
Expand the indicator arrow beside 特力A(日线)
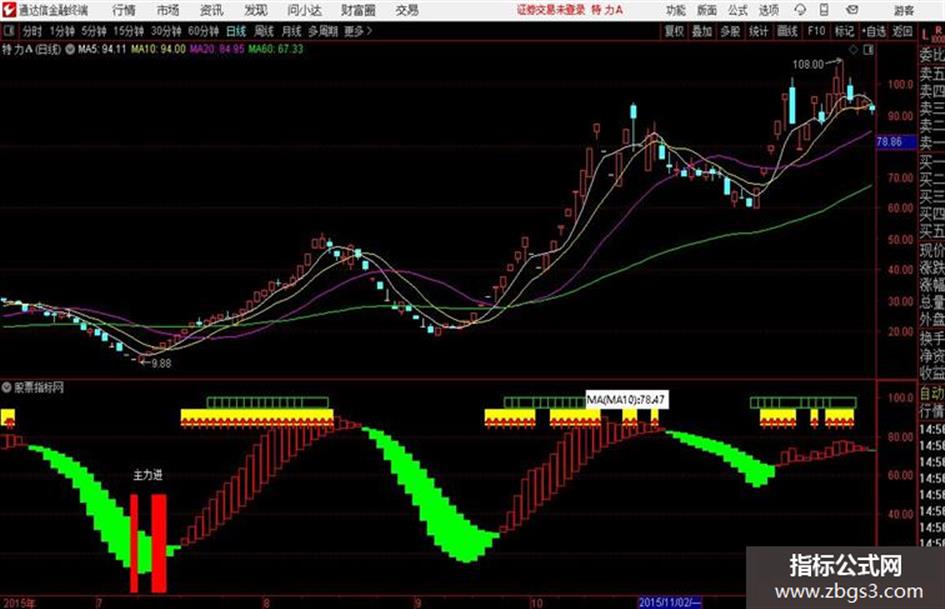click(70, 49)
